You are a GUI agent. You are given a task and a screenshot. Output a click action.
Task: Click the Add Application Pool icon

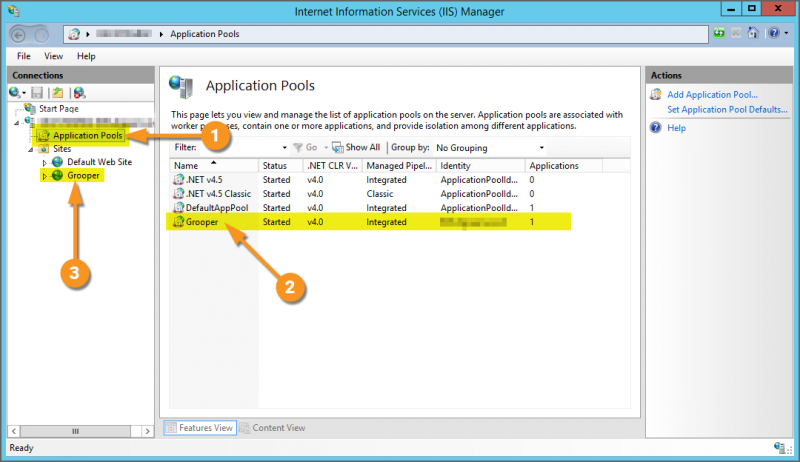[656, 94]
